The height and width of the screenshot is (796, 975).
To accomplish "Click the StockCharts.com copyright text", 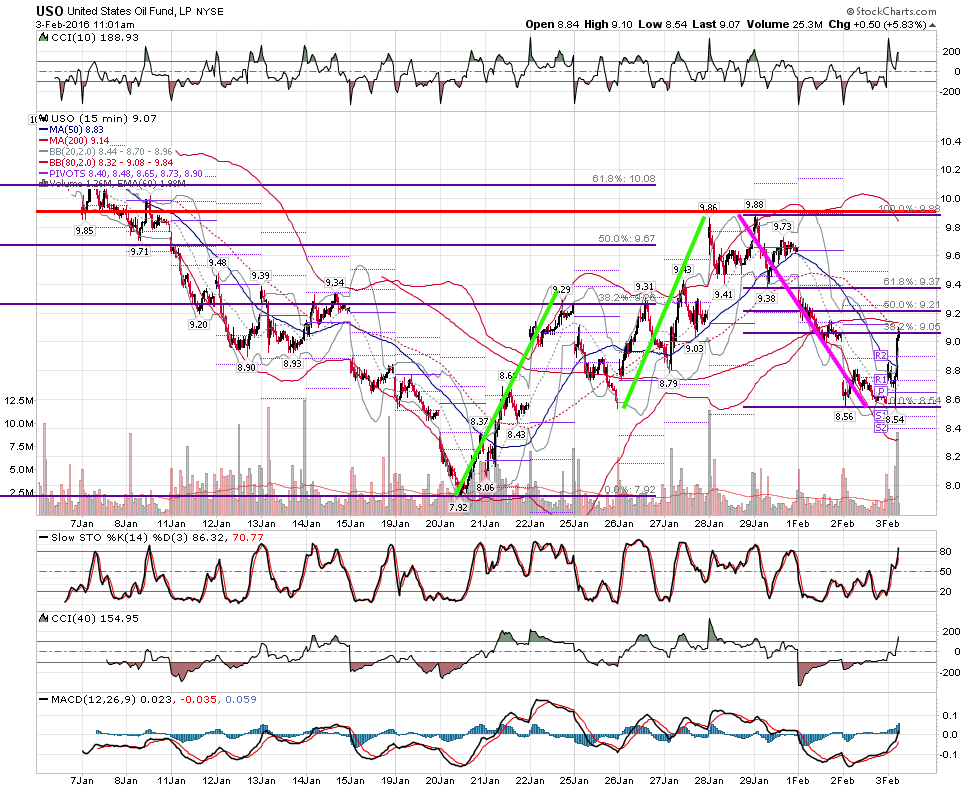I will pos(891,11).
